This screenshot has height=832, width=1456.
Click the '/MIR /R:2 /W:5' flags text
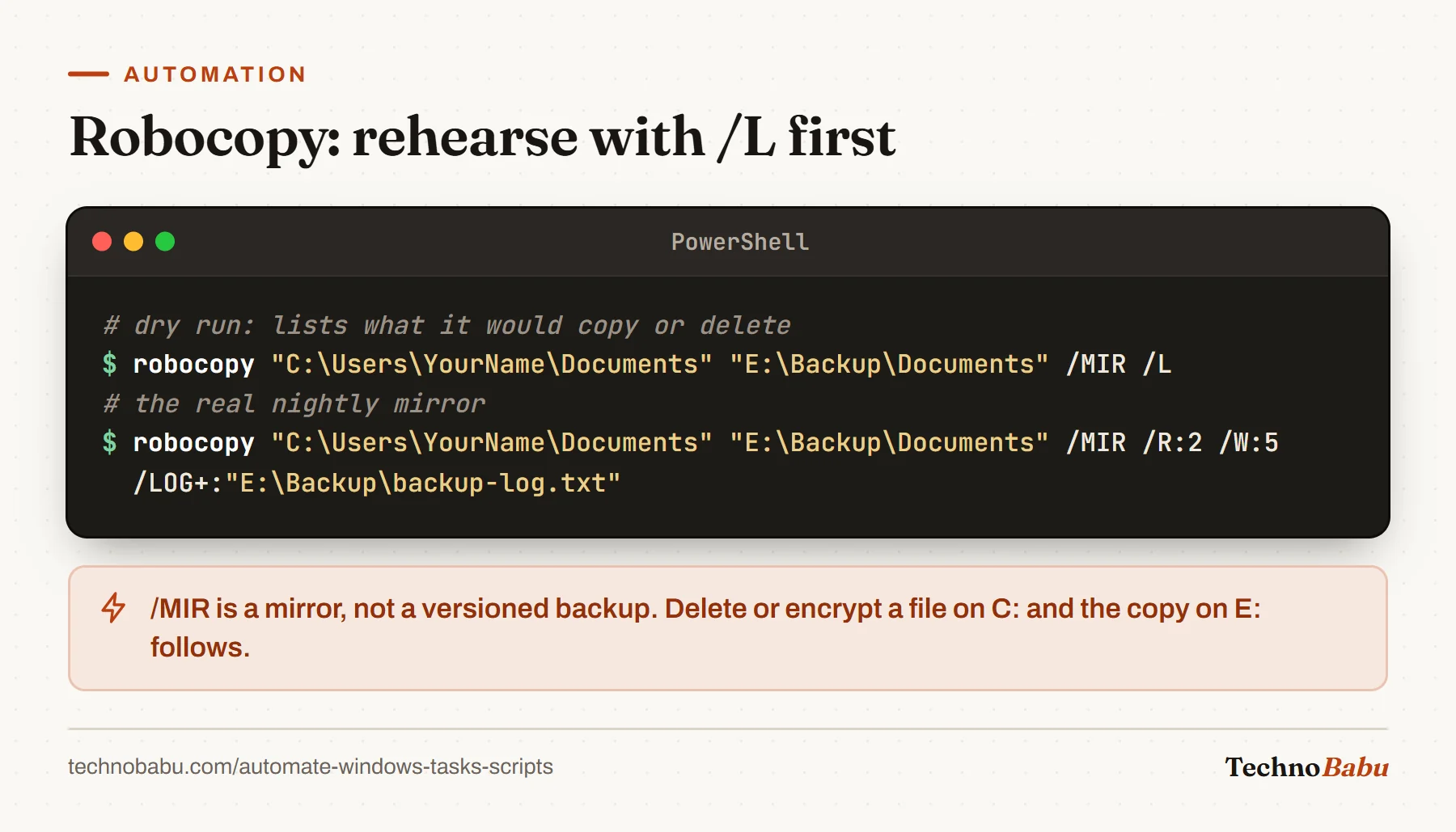point(1172,442)
